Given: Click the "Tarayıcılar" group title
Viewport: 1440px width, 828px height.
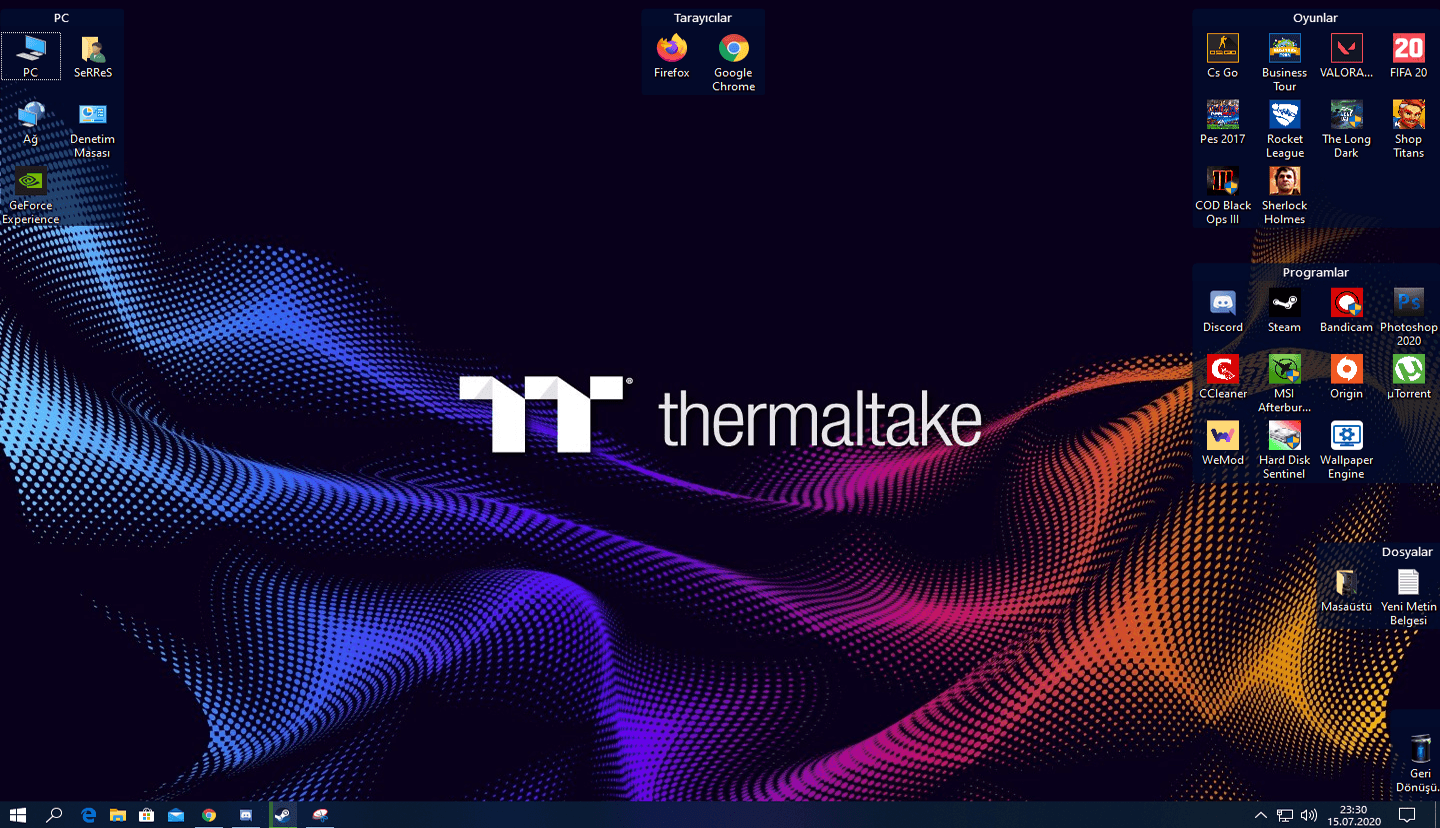Looking at the screenshot, I should click(702, 18).
